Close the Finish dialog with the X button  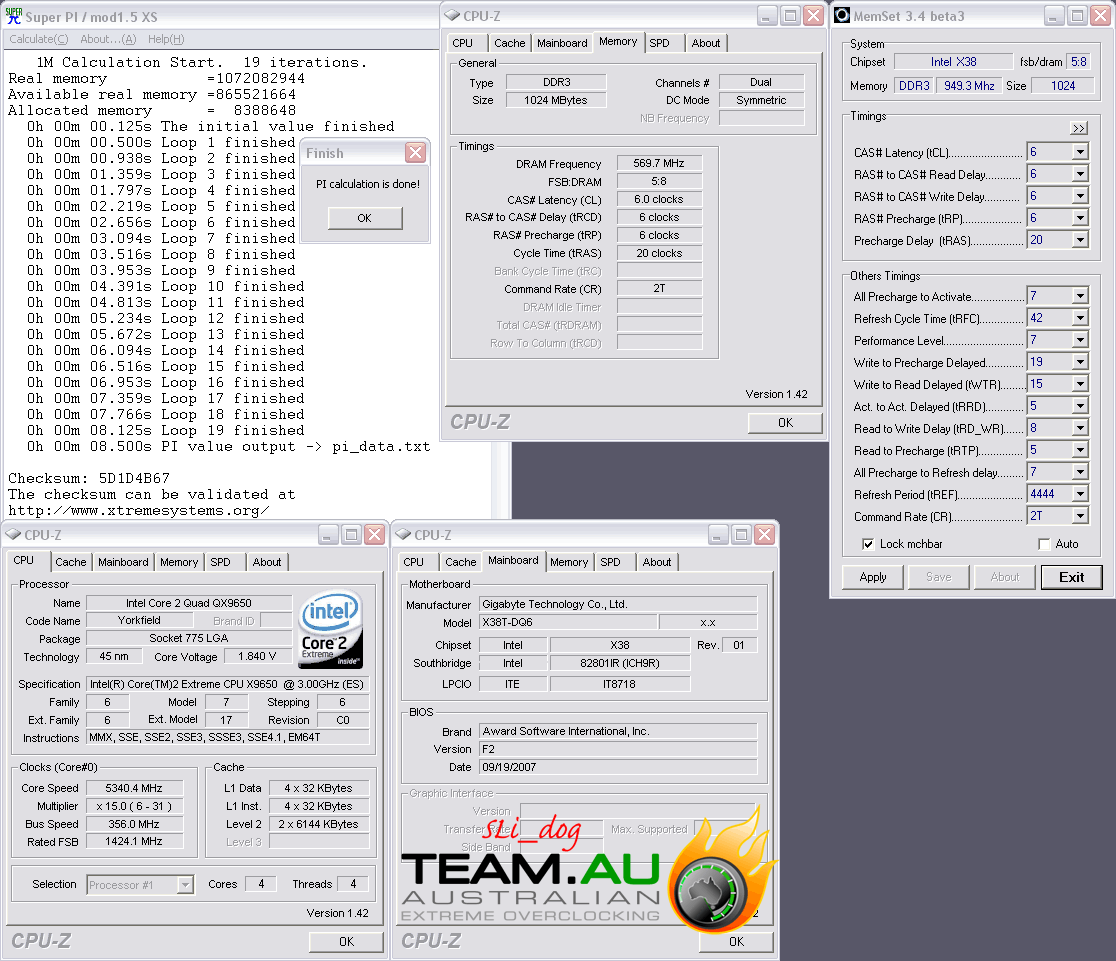(415, 152)
